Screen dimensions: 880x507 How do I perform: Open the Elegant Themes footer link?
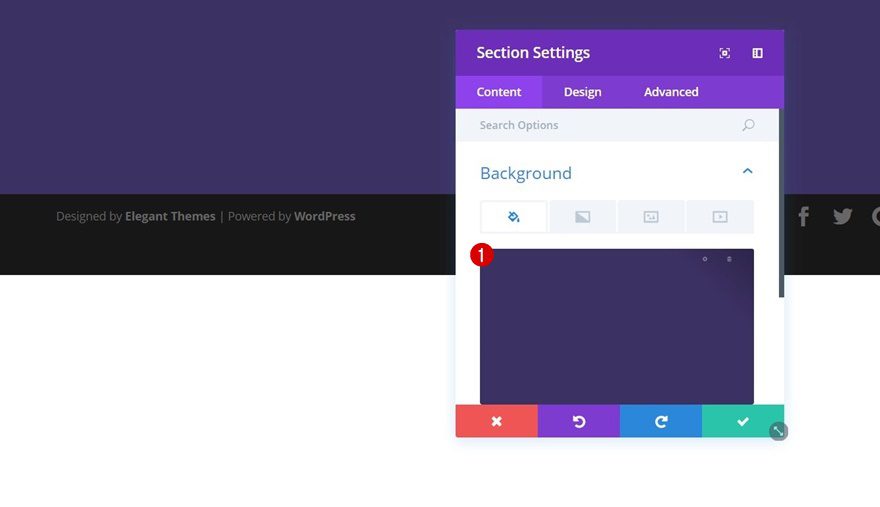pos(170,216)
